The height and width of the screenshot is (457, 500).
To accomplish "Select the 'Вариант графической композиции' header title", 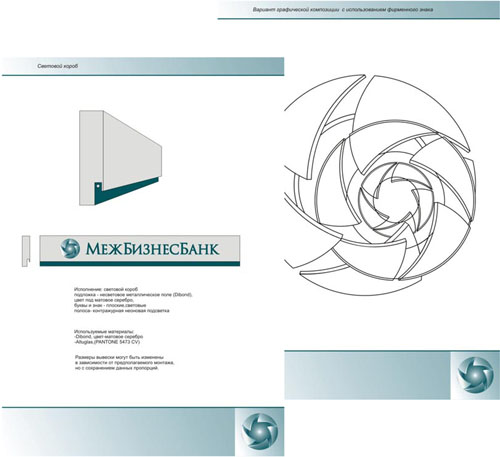I will (343, 10).
